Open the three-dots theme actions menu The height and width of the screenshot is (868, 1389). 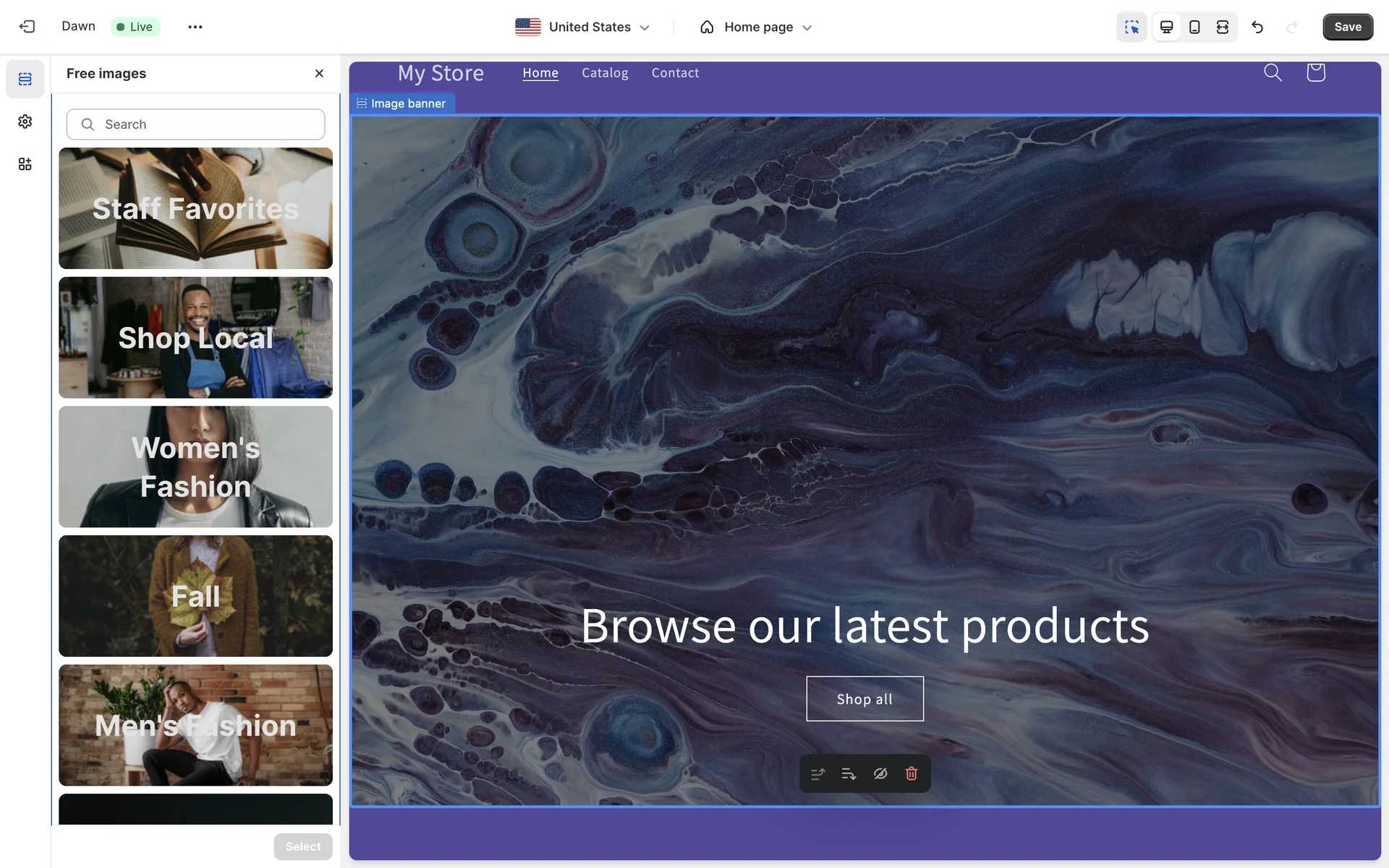pos(195,27)
